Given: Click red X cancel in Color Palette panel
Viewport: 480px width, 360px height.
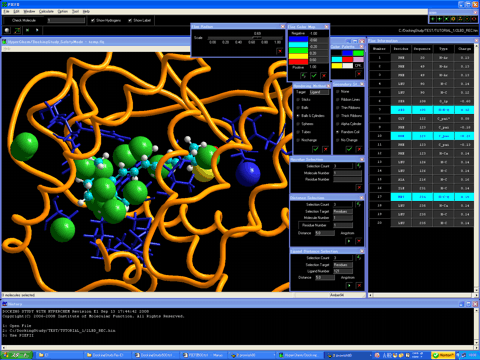Looking at the screenshot, I should [359, 74].
